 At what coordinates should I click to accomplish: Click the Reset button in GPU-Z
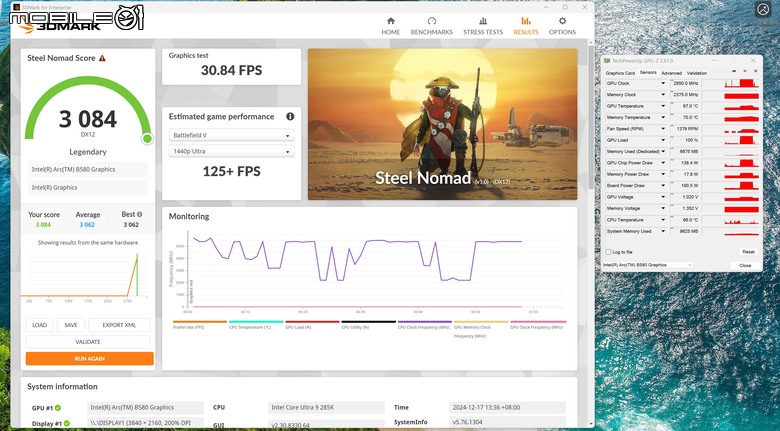(x=748, y=252)
